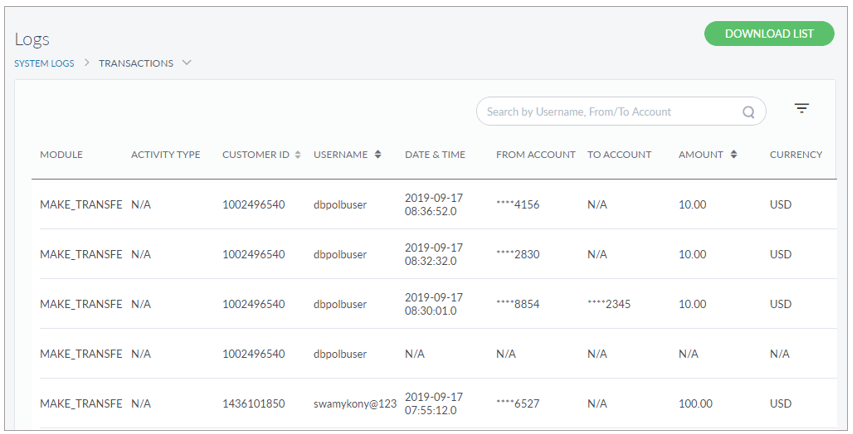Focus the Username search input field
This screenshot has height=434, width=853.
click(610, 112)
